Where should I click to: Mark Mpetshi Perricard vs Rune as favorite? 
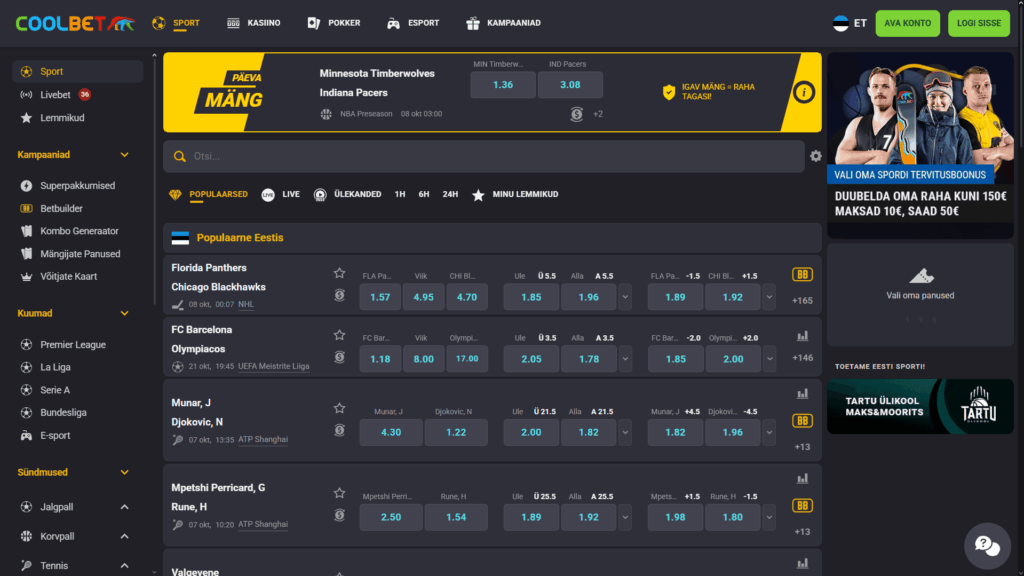pos(339,493)
